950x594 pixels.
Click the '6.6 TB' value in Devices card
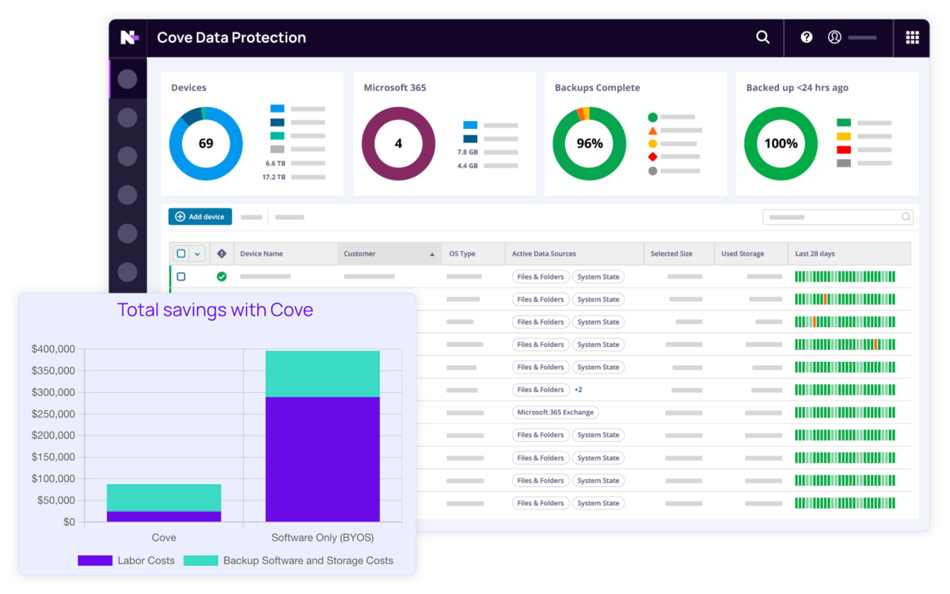pos(275,163)
